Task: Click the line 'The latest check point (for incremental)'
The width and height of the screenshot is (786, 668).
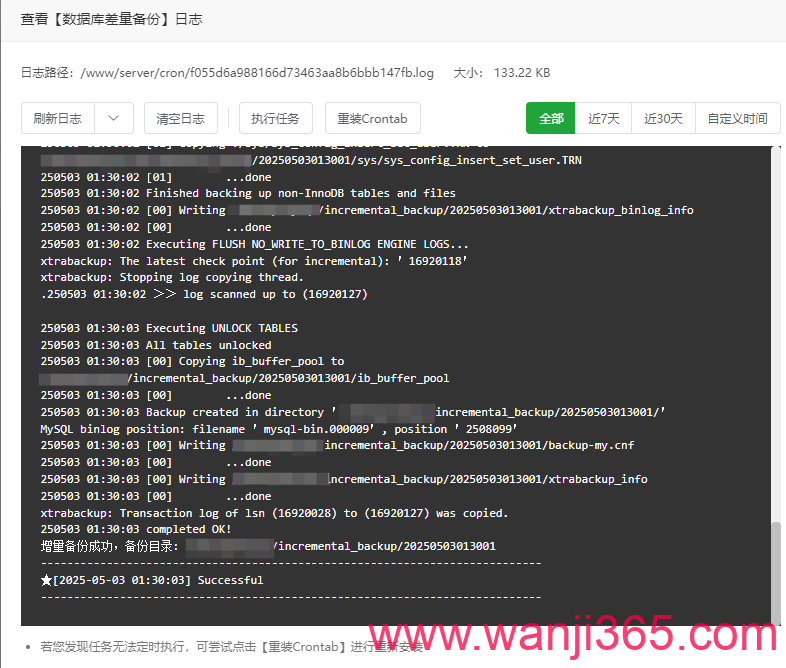Action: pyautogui.click(x=254, y=261)
